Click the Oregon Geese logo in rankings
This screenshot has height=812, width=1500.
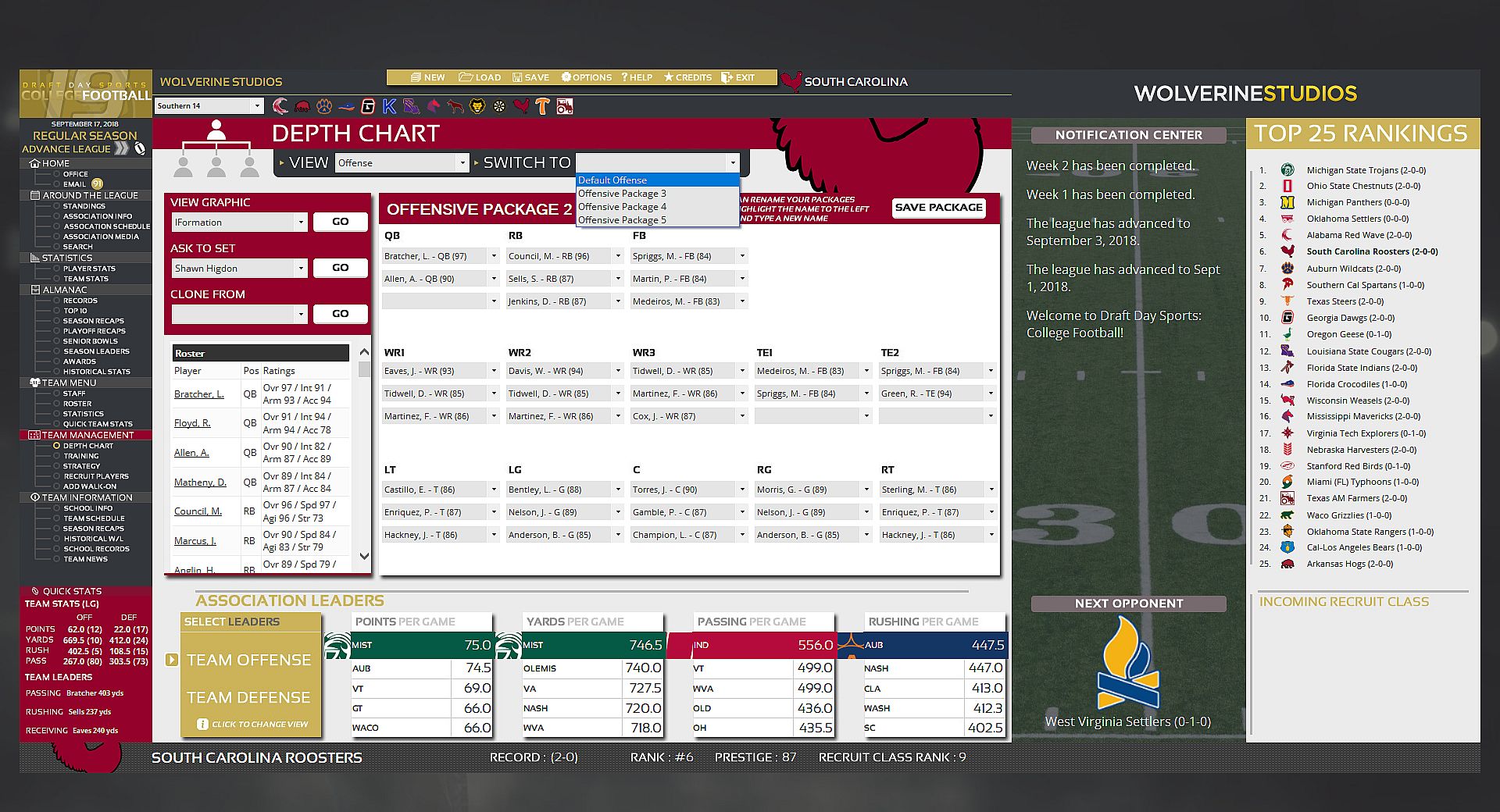1287,334
